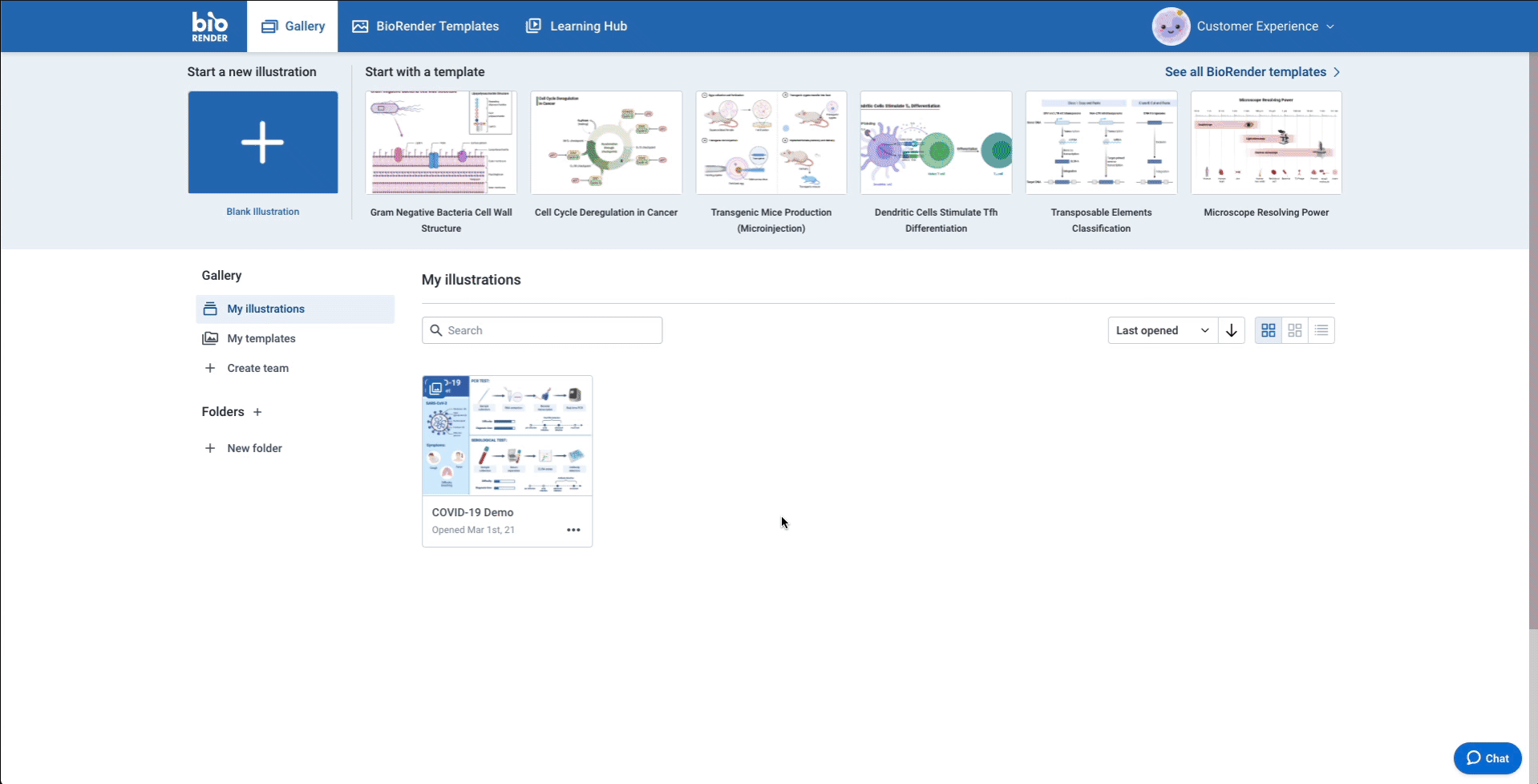Switch to small grid view

[1294, 330]
